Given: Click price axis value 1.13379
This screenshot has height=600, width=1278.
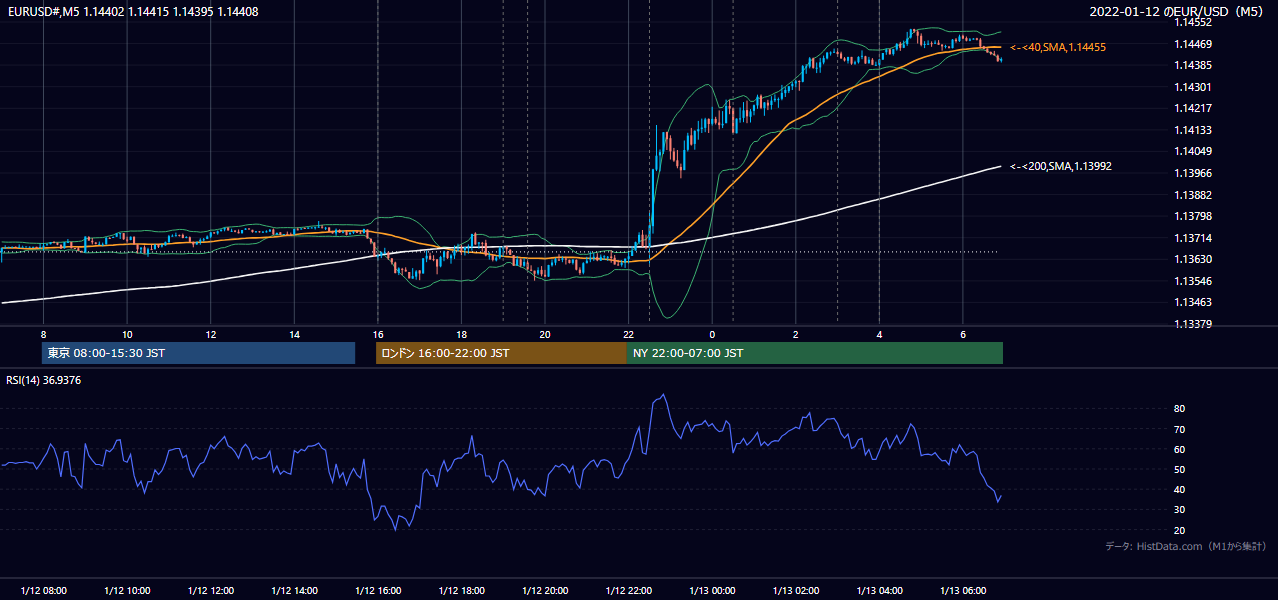Looking at the screenshot, I should tap(1193, 324).
